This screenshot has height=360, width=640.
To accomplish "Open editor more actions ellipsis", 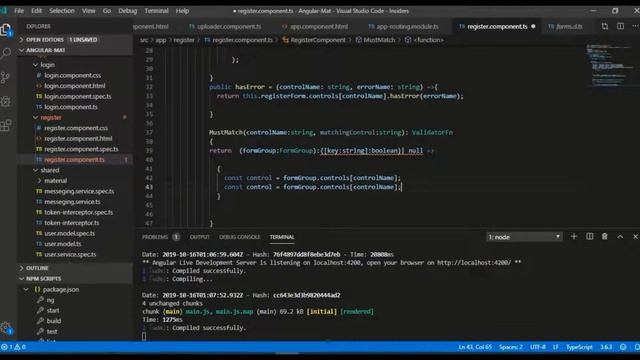I will [x=635, y=27].
